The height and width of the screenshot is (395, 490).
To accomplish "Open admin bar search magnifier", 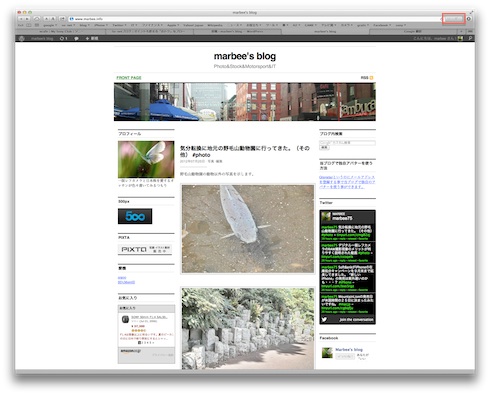I will click(x=470, y=38).
